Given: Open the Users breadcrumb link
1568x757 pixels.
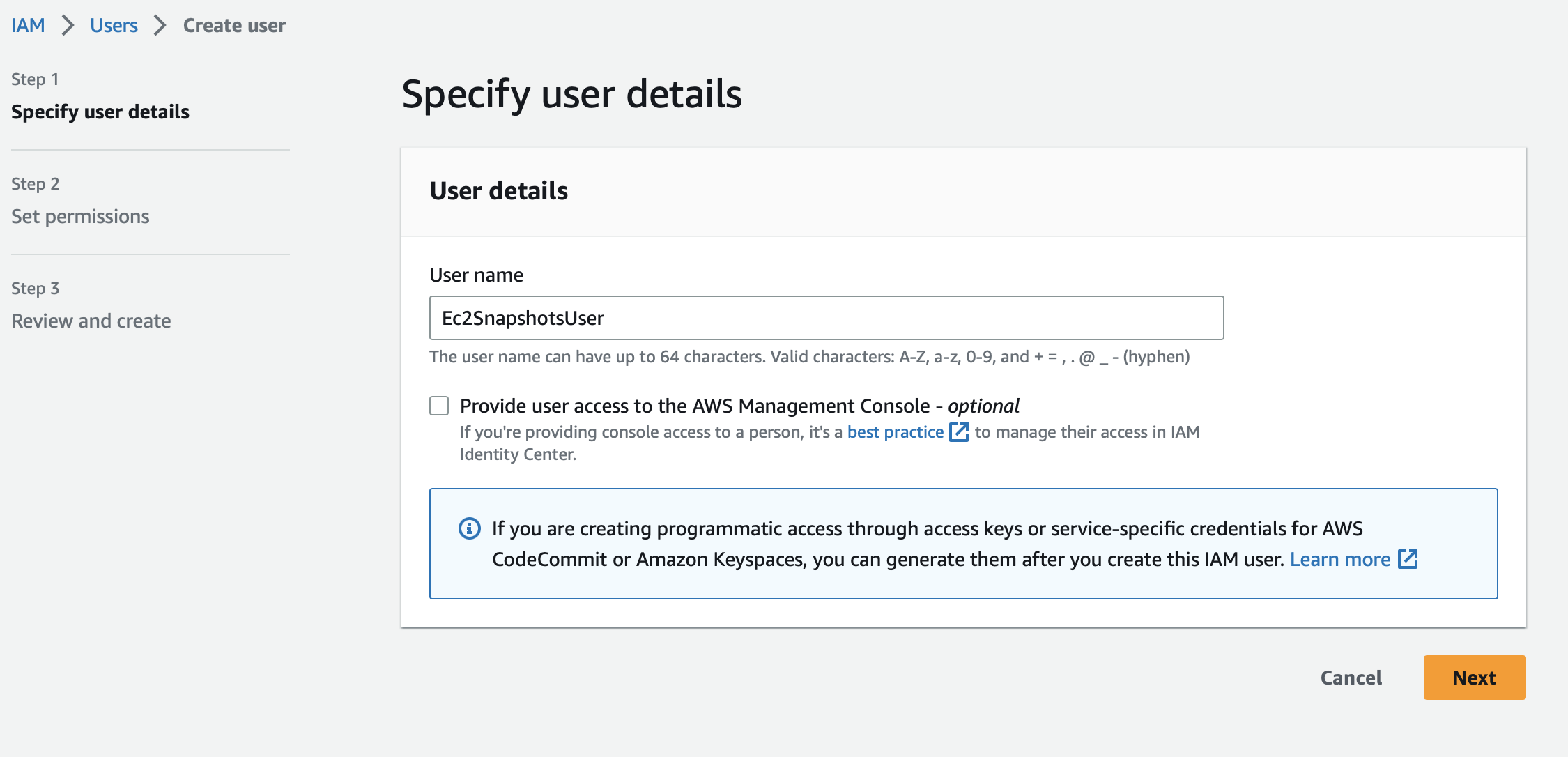Looking at the screenshot, I should tap(114, 24).
